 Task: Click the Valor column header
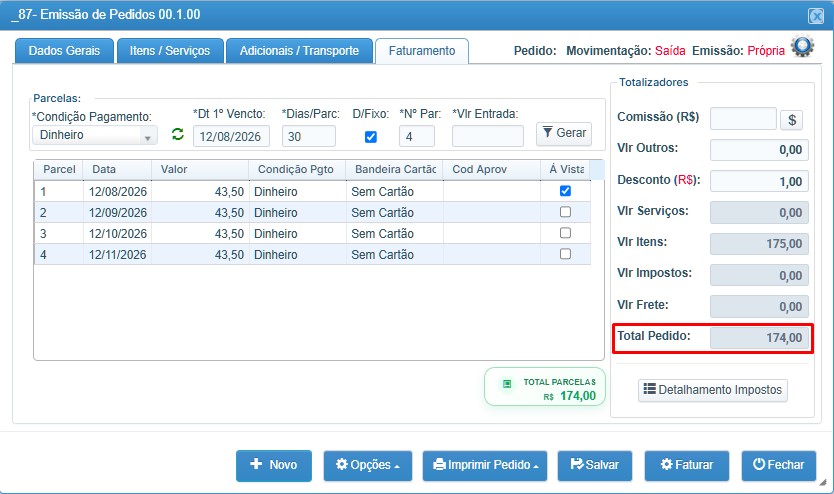[200, 170]
